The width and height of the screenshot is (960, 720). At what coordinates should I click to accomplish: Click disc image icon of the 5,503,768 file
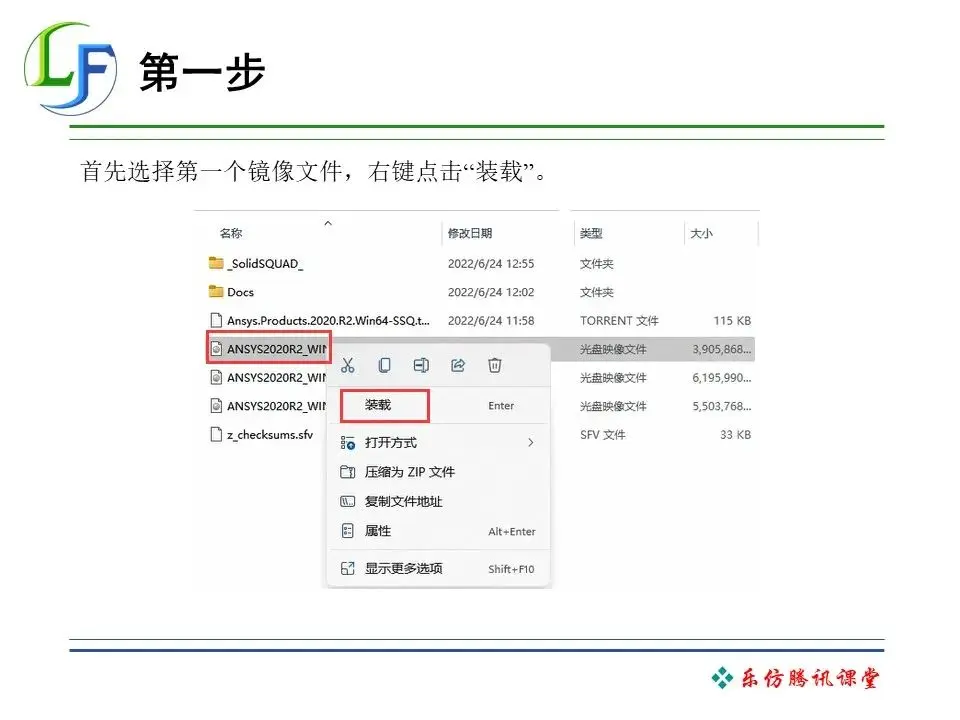click(216, 406)
